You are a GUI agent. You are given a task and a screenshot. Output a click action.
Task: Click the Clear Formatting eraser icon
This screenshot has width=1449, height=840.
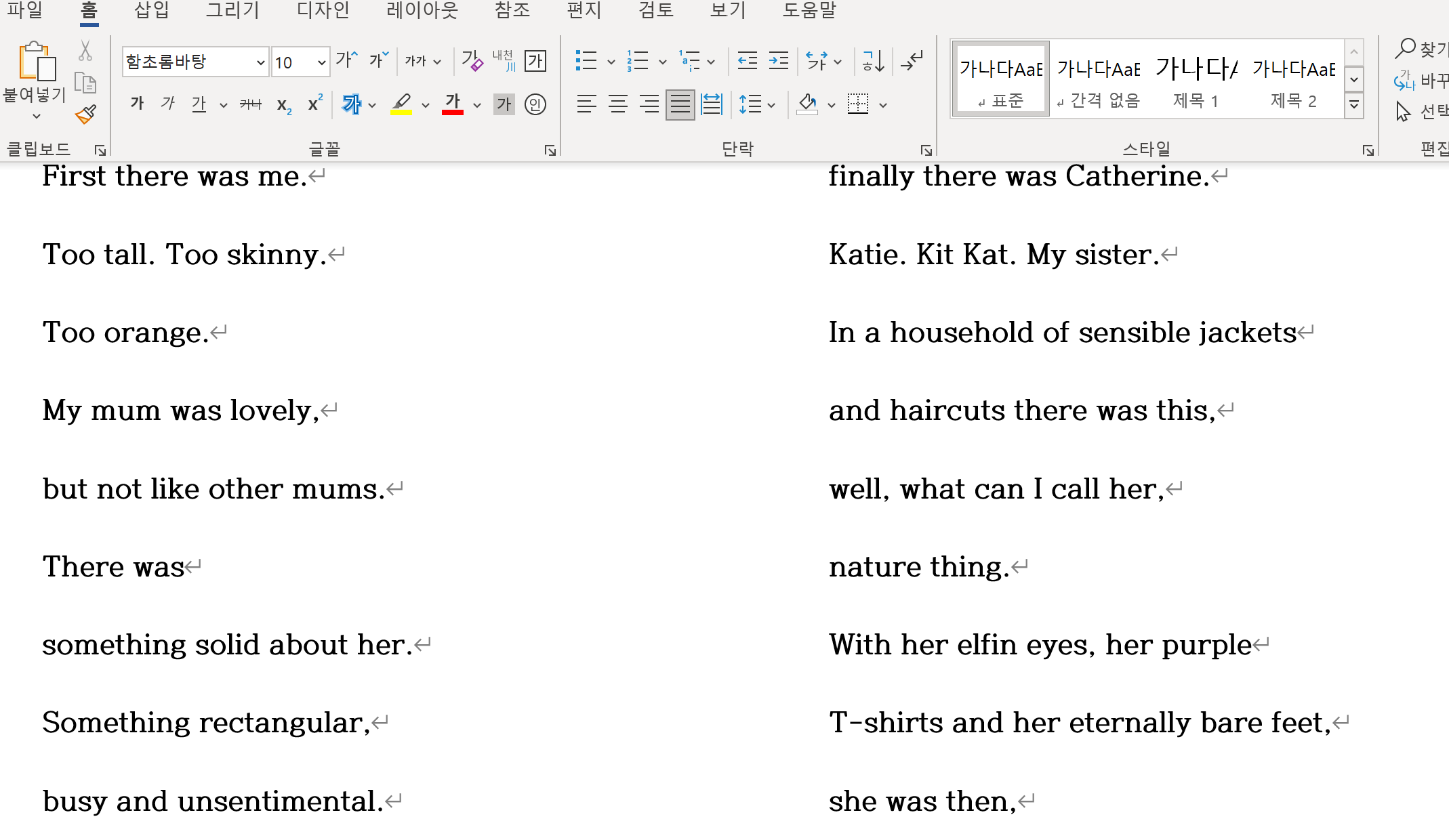coord(472,61)
